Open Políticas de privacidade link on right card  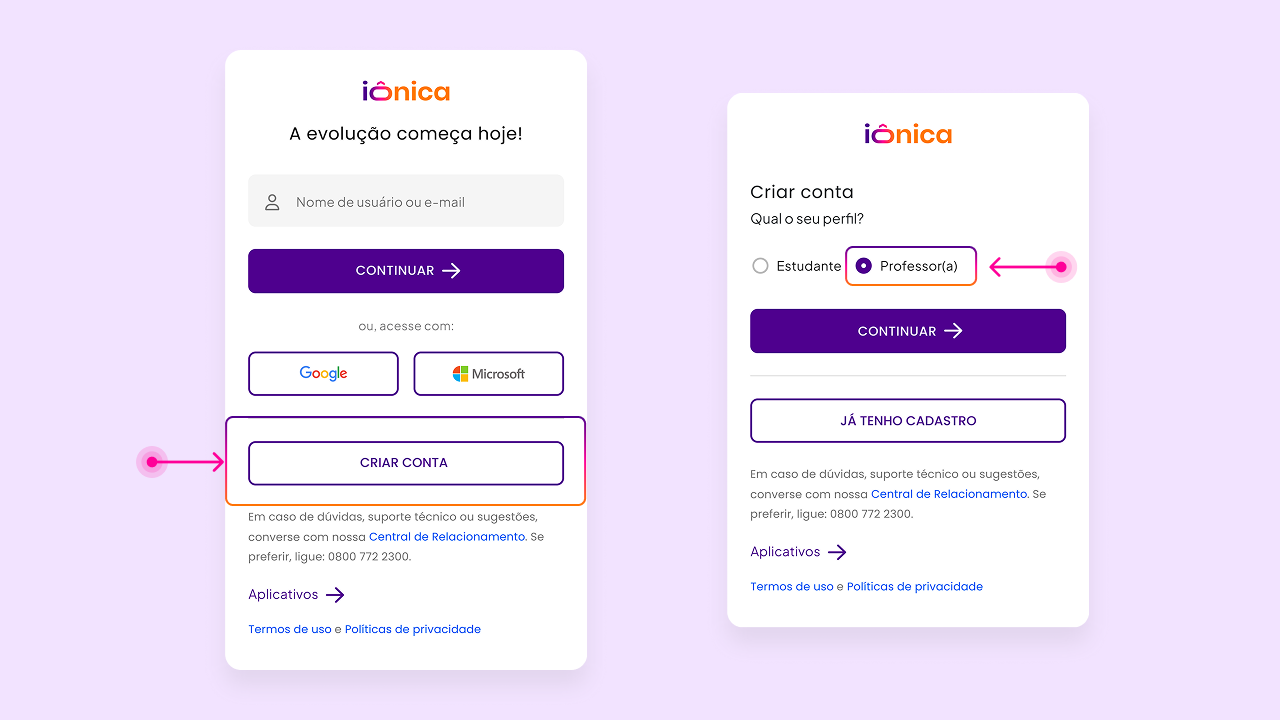tap(915, 587)
